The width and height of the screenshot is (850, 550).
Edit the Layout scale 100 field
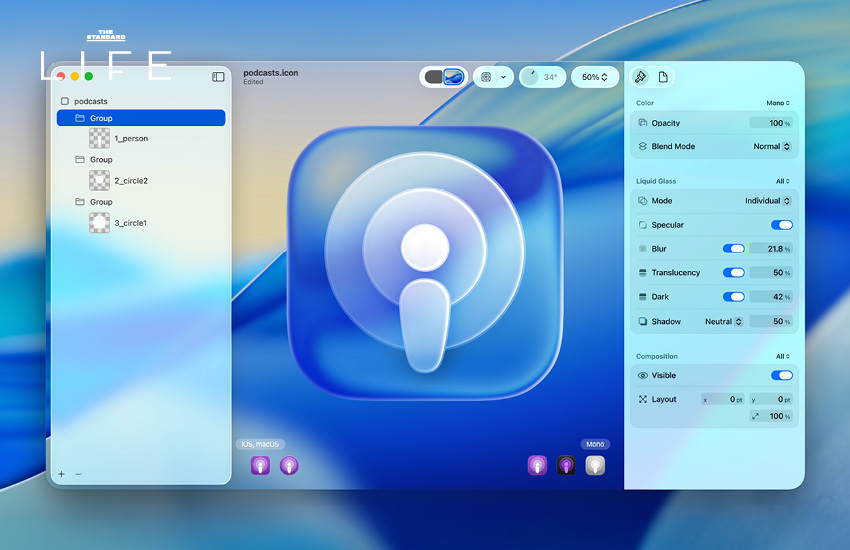click(x=771, y=416)
